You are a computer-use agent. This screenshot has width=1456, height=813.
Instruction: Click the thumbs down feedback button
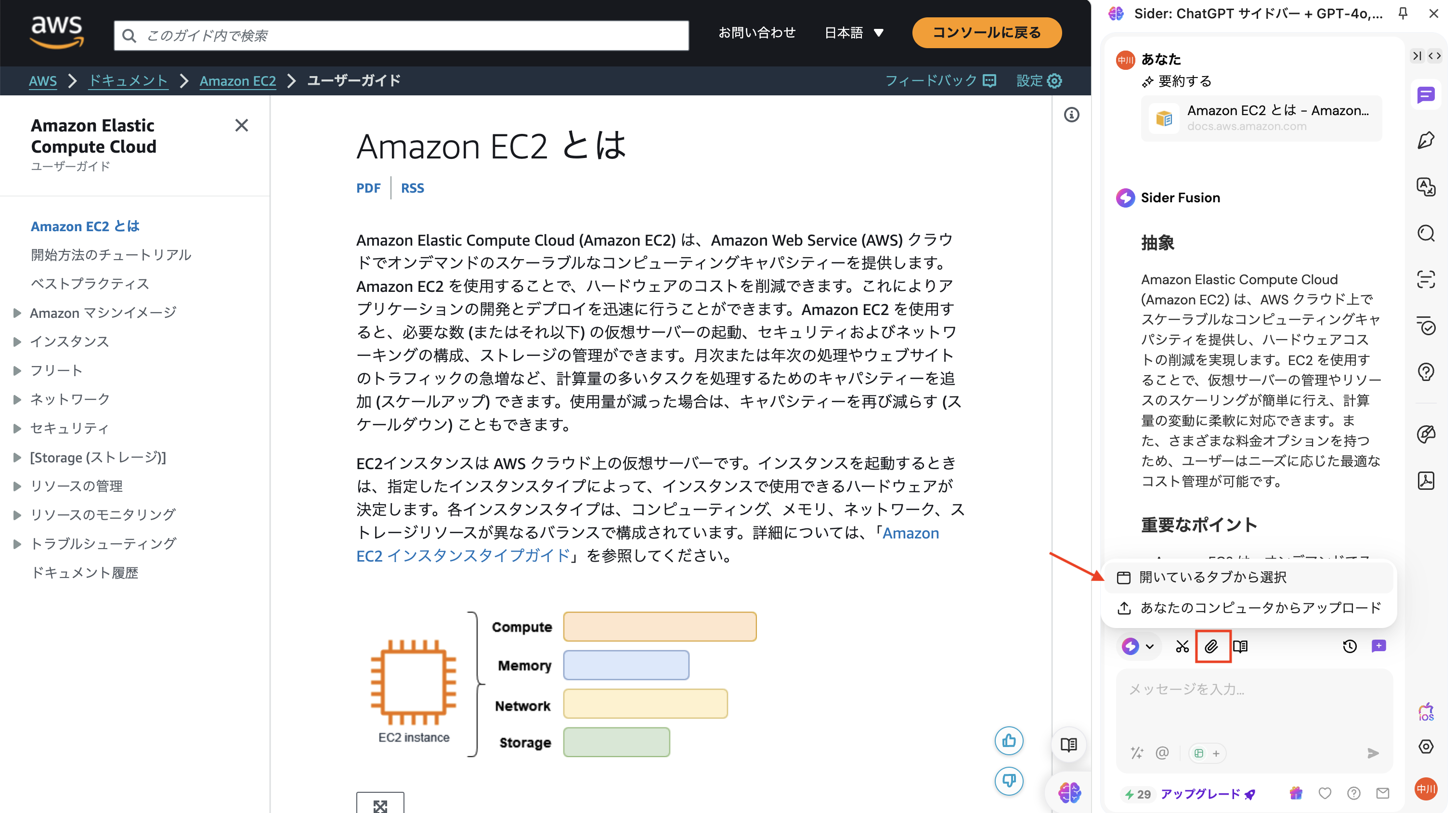click(1009, 781)
